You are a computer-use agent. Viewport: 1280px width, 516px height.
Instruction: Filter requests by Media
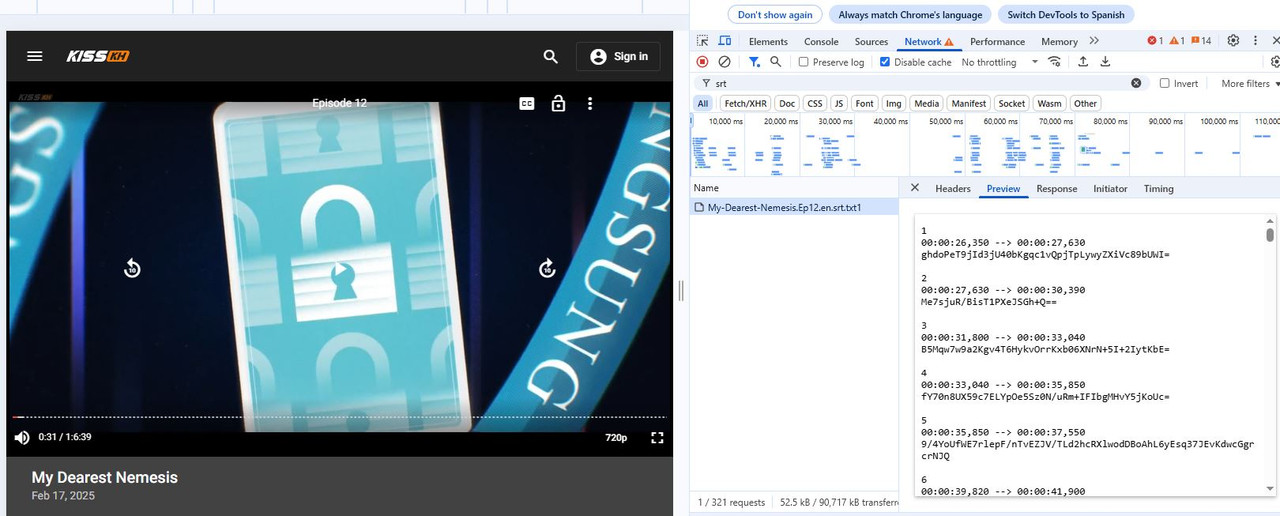pos(927,104)
